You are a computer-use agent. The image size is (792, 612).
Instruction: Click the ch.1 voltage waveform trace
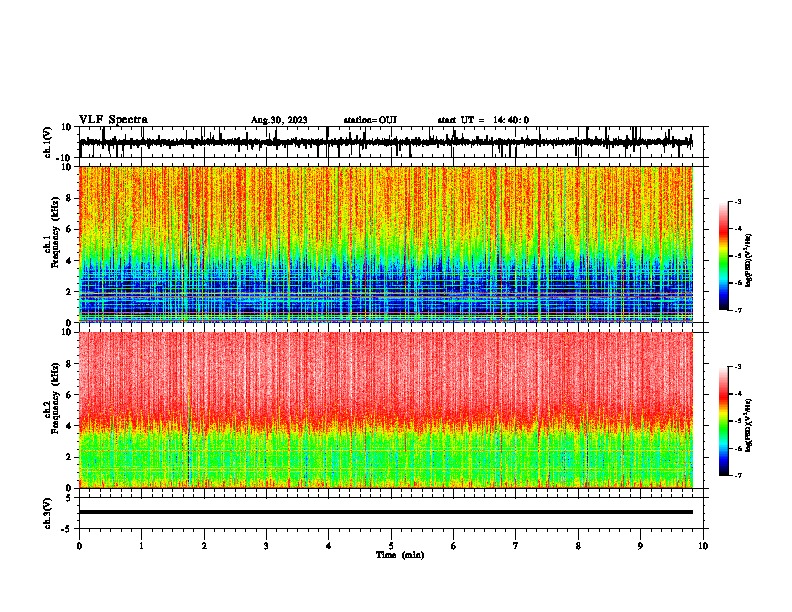coord(385,142)
